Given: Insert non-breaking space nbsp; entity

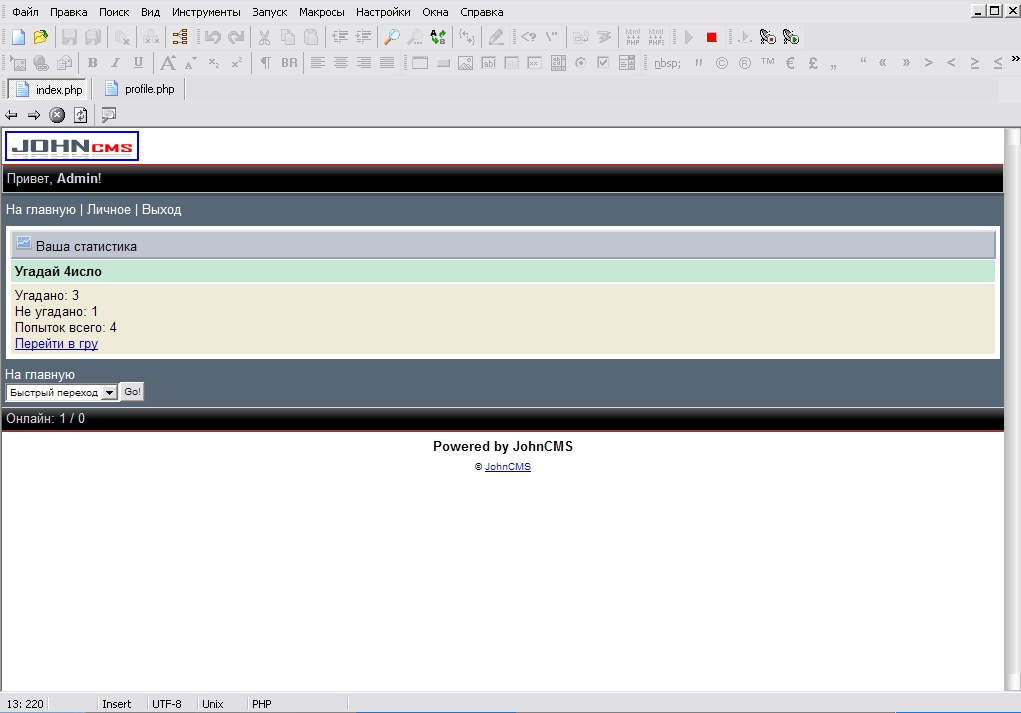Looking at the screenshot, I should 667,63.
